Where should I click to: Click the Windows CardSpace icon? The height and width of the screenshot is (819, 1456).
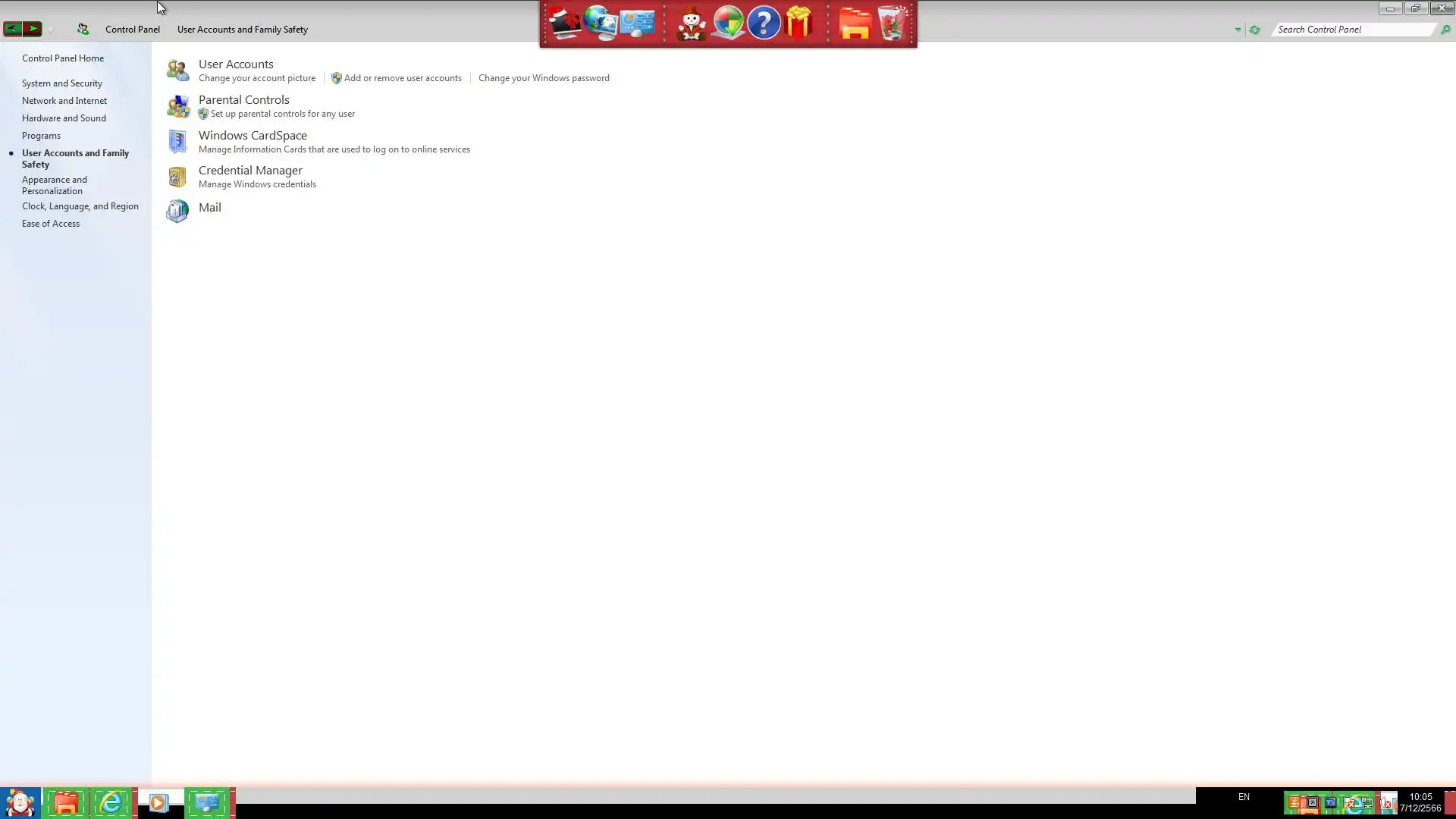click(x=177, y=141)
